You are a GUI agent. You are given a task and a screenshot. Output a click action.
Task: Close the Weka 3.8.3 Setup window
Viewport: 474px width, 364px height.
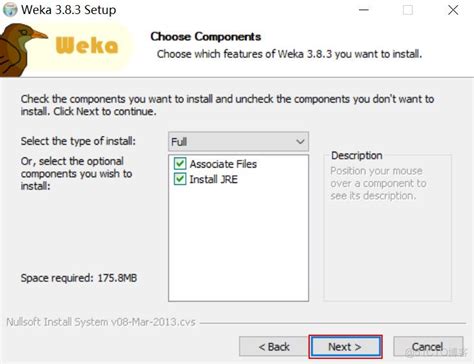(x=453, y=10)
